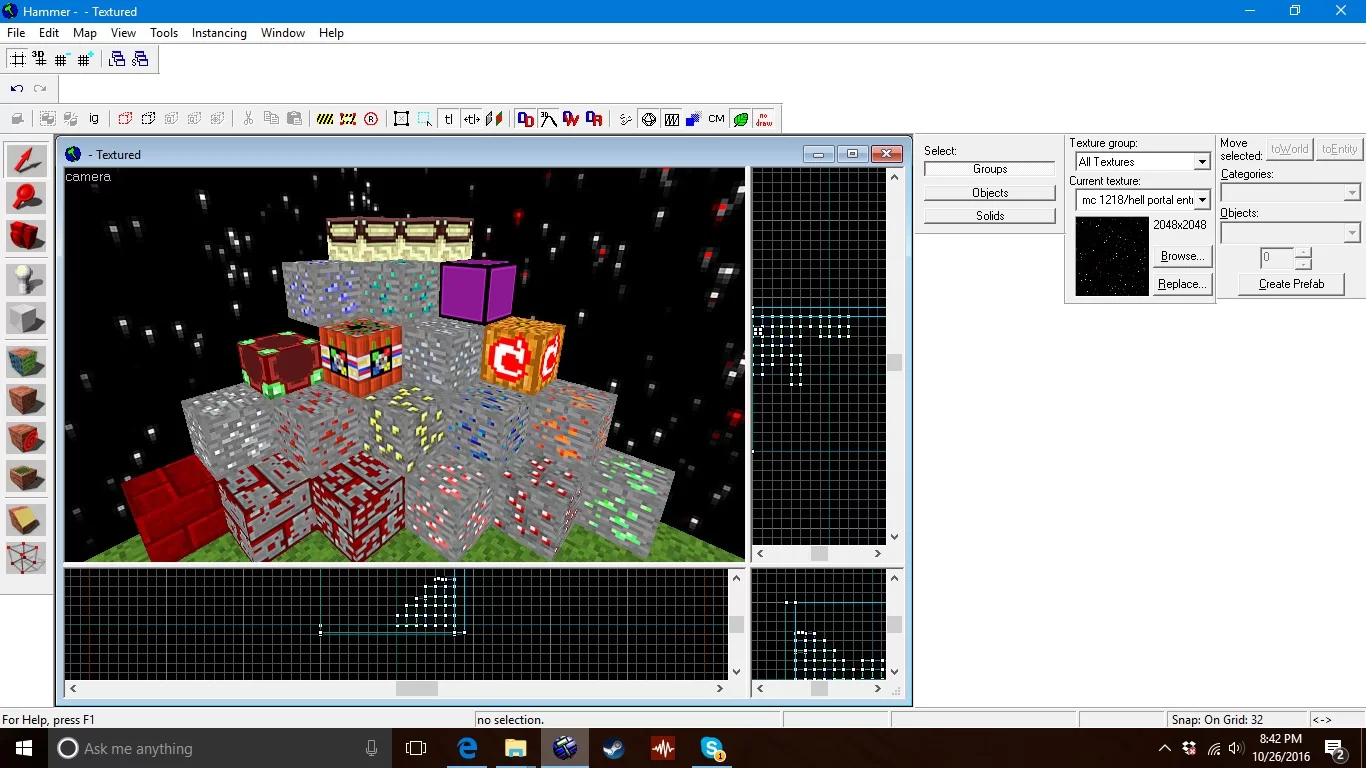Viewport: 1366px width, 768px height.
Task: Toggle the texture lock 'tl' button
Action: point(449,119)
